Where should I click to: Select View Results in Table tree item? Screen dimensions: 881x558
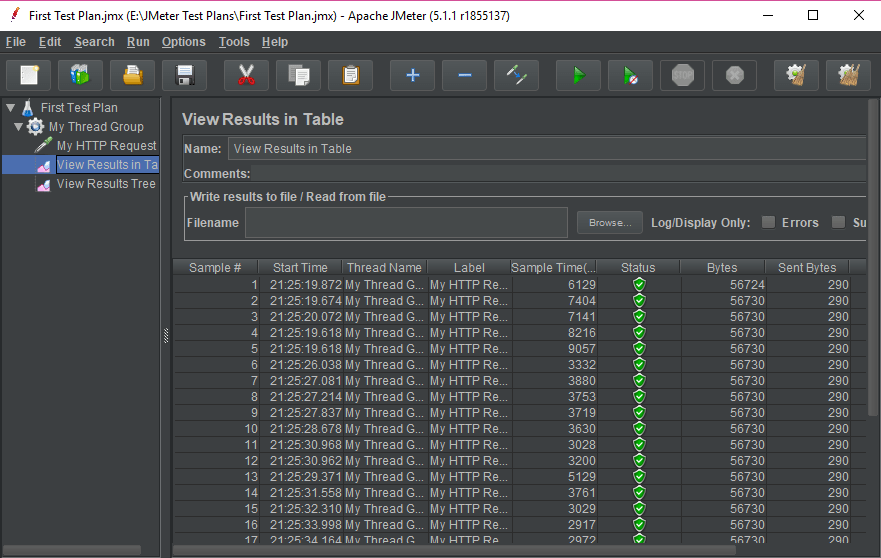107,165
